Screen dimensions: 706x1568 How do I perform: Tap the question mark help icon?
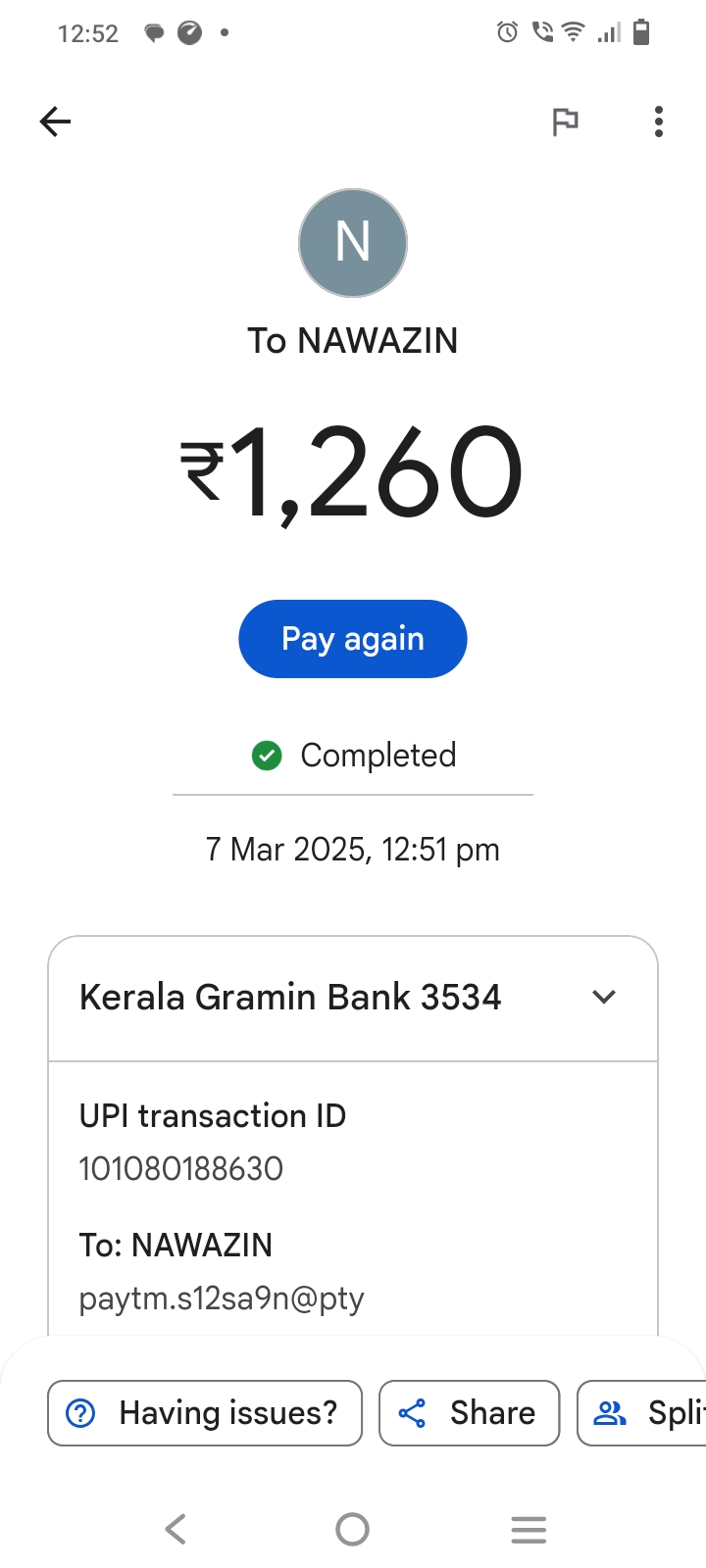(80, 1413)
